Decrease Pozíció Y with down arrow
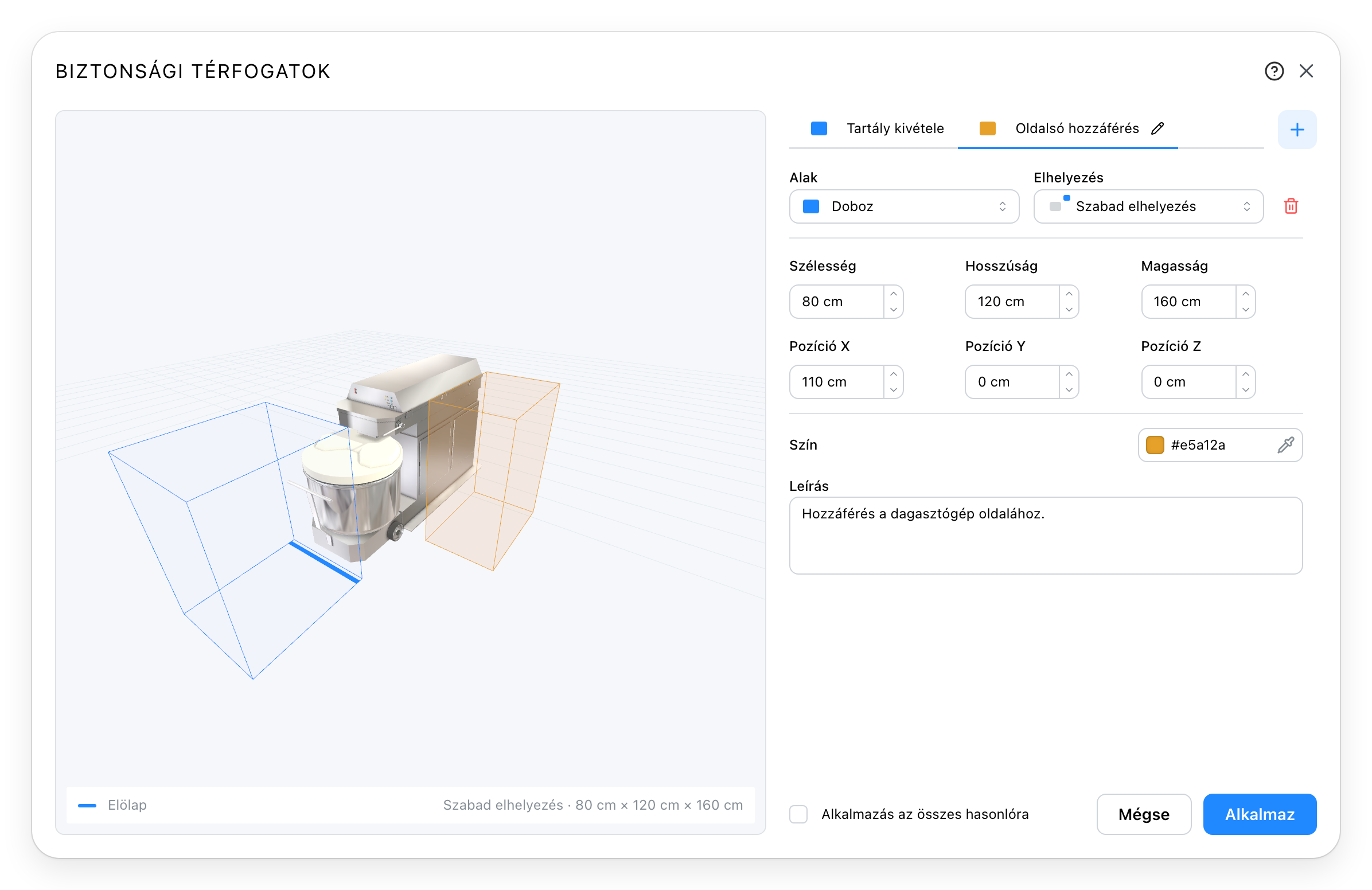 (1069, 390)
